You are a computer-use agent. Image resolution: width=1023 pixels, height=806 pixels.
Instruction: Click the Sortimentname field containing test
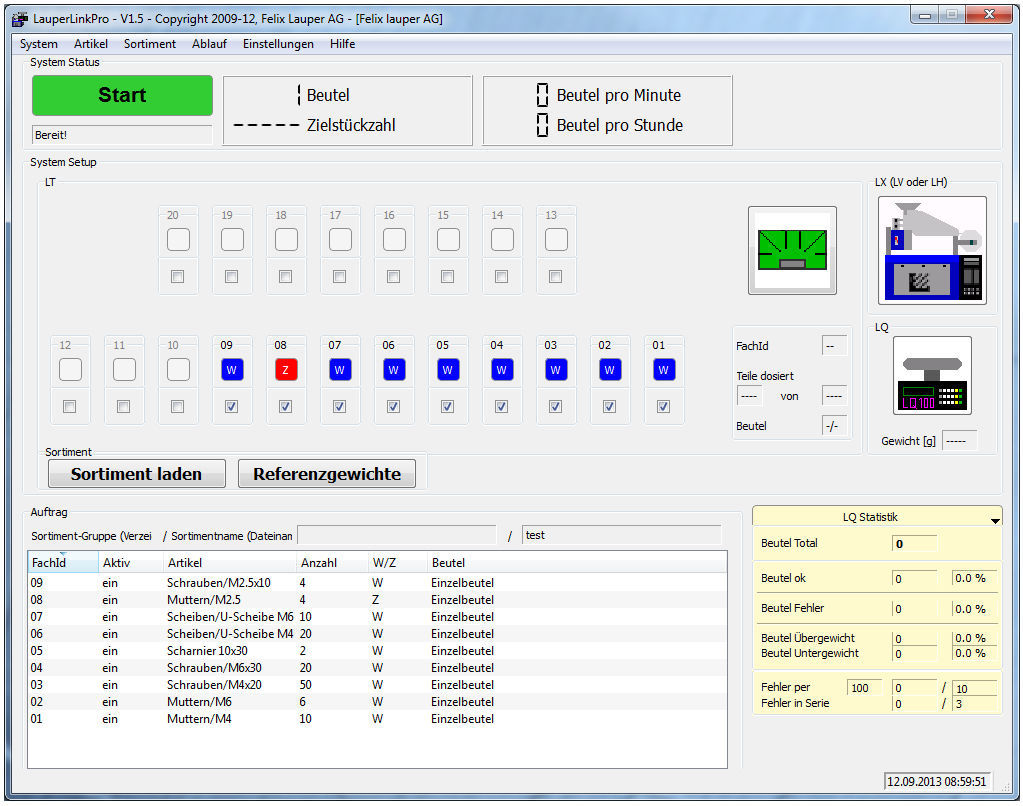coord(621,535)
